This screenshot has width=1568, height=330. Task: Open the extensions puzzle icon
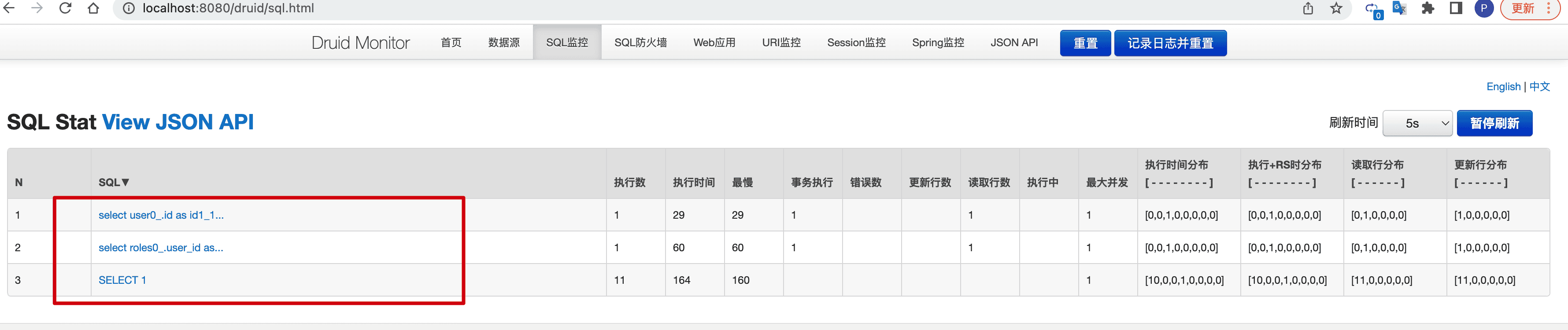tap(1427, 8)
